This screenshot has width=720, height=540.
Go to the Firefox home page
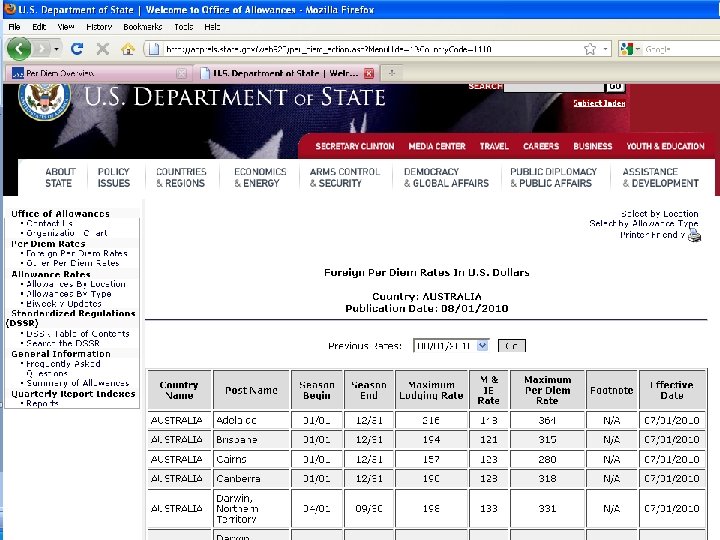128,49
